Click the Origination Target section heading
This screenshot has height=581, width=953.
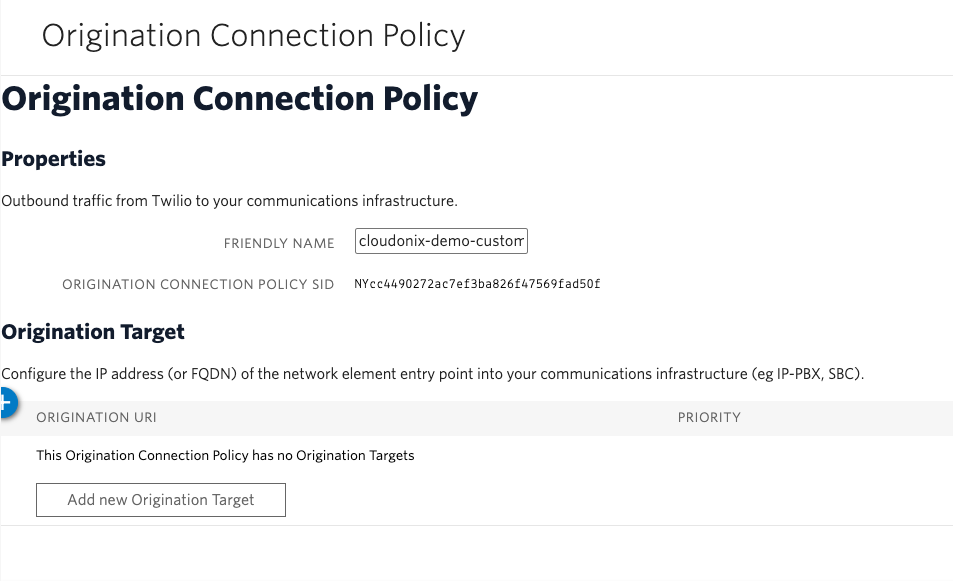coord(93,332)
